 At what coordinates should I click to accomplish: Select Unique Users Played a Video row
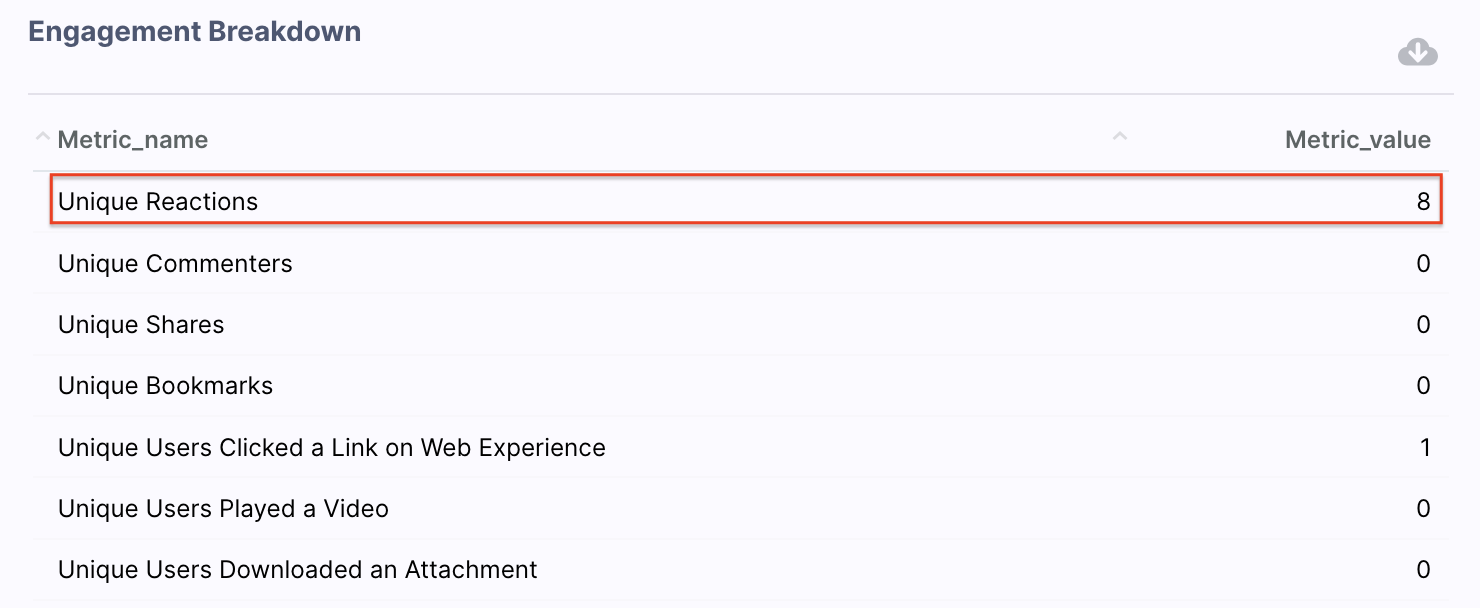pos(740,508)
